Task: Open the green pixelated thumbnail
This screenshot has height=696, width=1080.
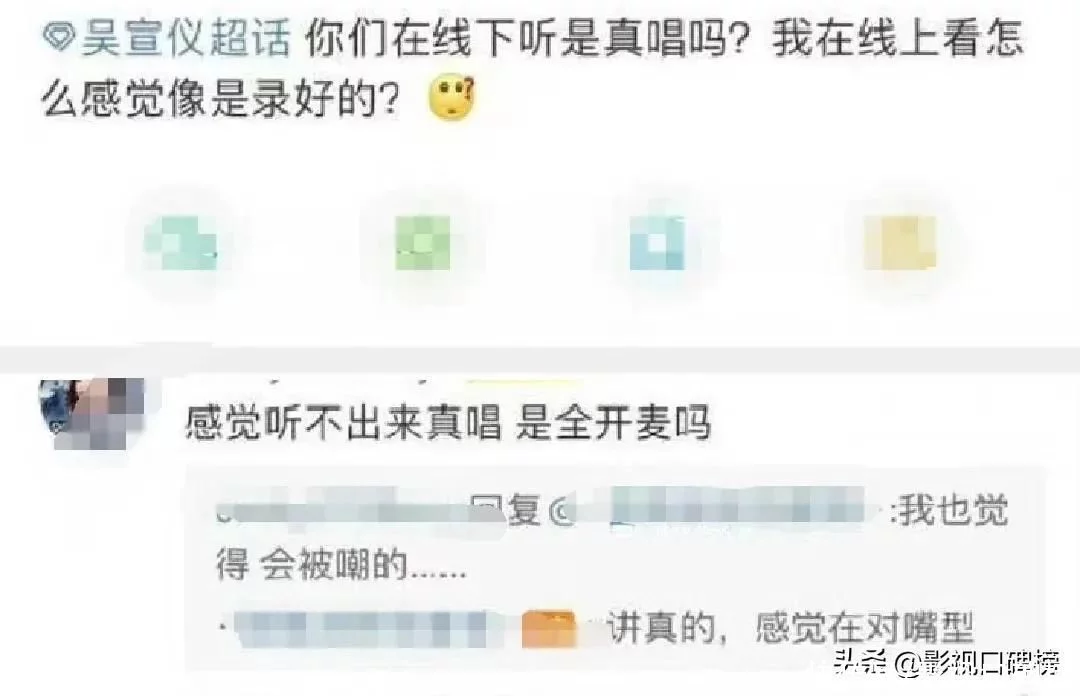Action: coord(423,243)
